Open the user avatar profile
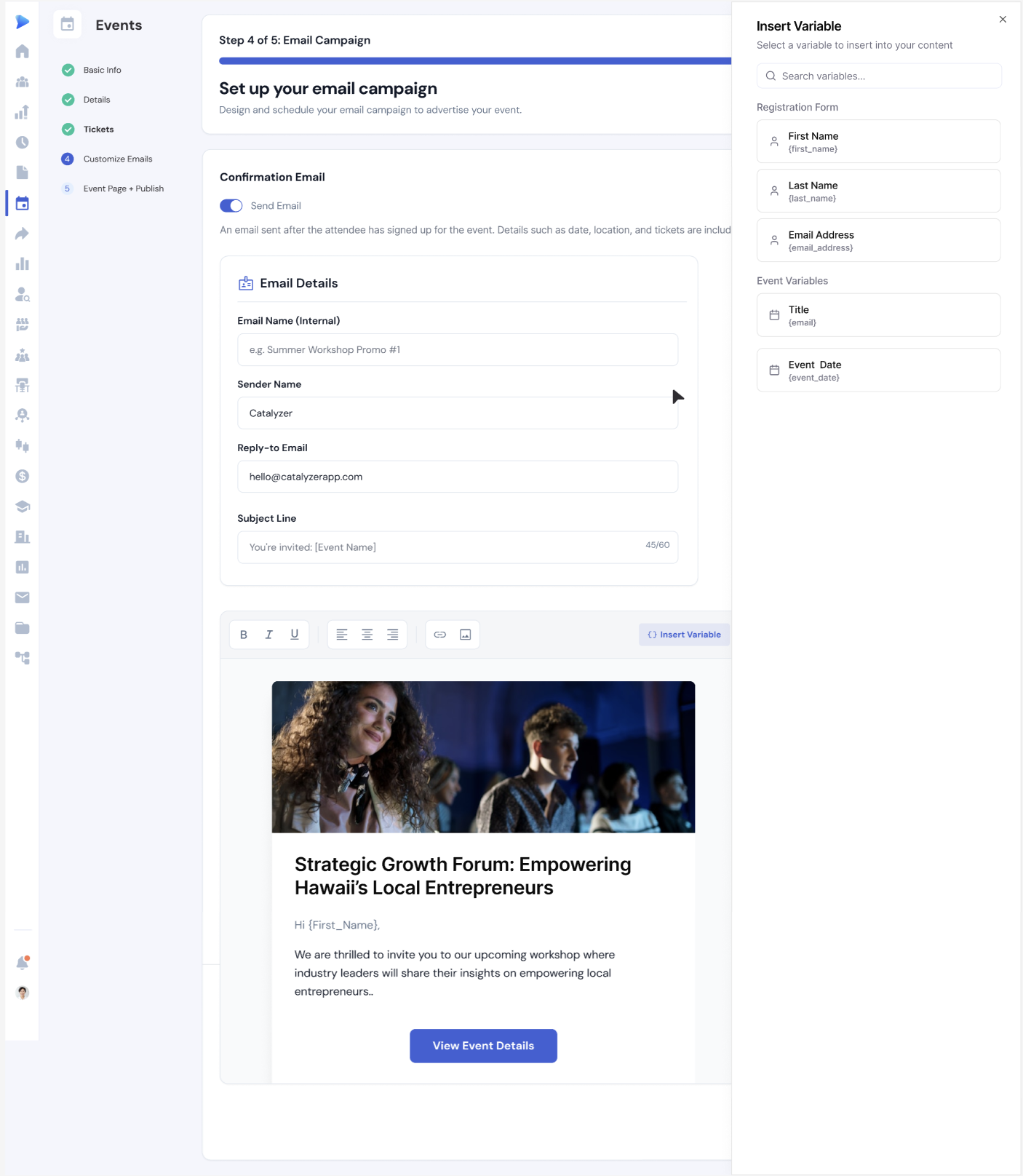Viewport: 1023px width, 1176px height. tap(23, 993)
